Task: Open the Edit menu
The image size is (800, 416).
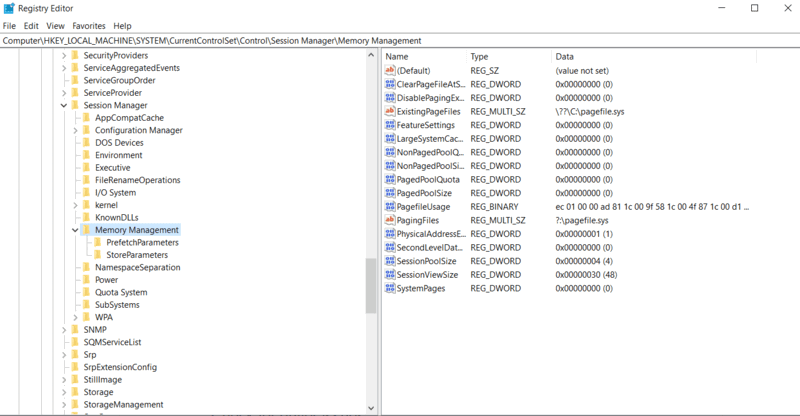Action: [31, 26]
